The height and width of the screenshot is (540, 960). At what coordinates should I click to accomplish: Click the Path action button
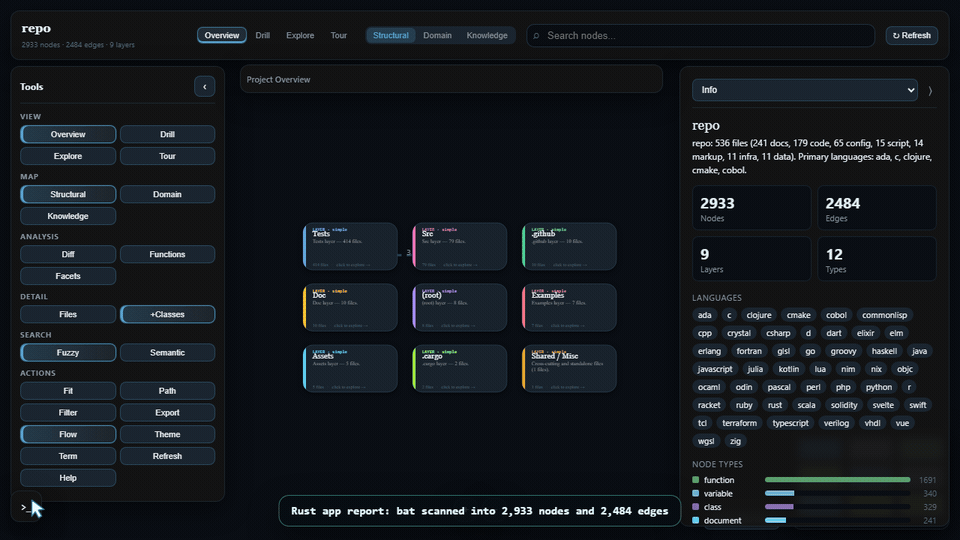pos(167,391)
